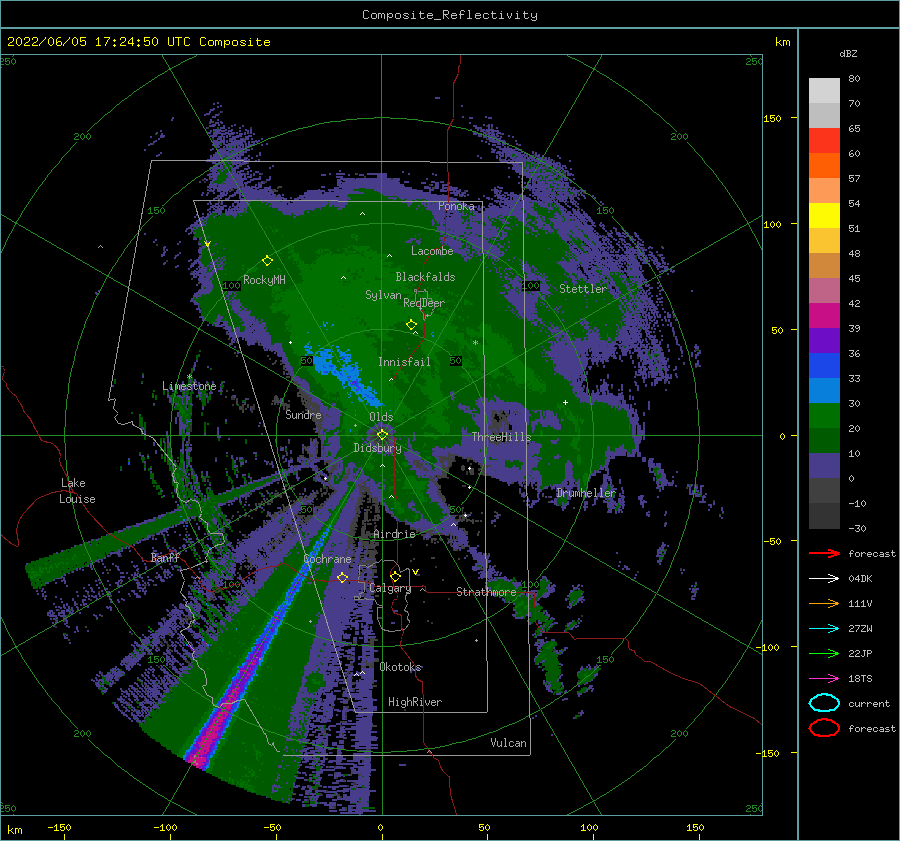Click the HighRiver label
The image size is (900, 841).
(415, 702)
